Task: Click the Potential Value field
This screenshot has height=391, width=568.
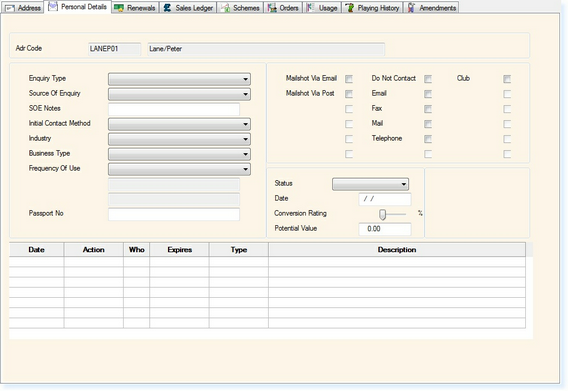Action: tap(385, 229)
